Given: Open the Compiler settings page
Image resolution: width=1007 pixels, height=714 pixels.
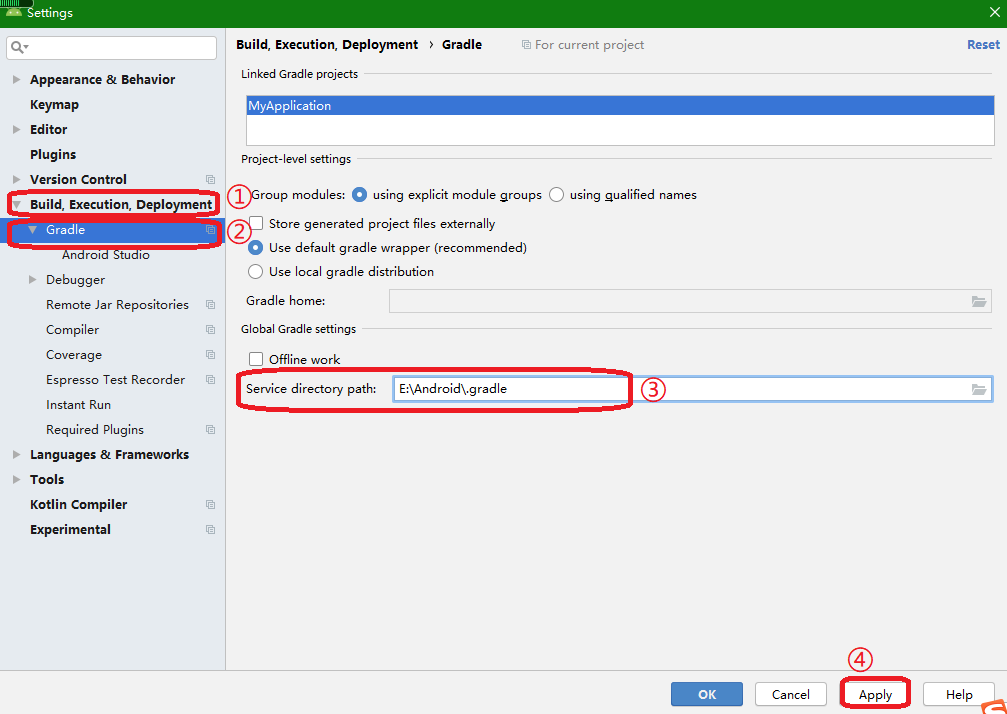Looking at the screenshot, I should (73, 330).
